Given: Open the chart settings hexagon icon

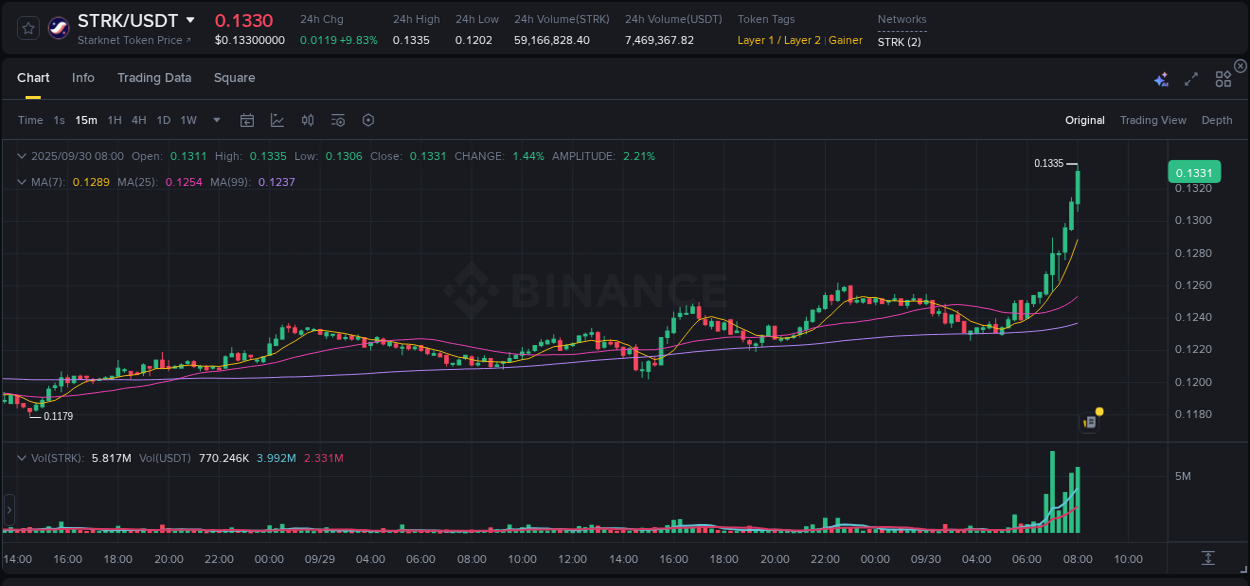Looking at the screenshot, I should (x=367, y=119).
